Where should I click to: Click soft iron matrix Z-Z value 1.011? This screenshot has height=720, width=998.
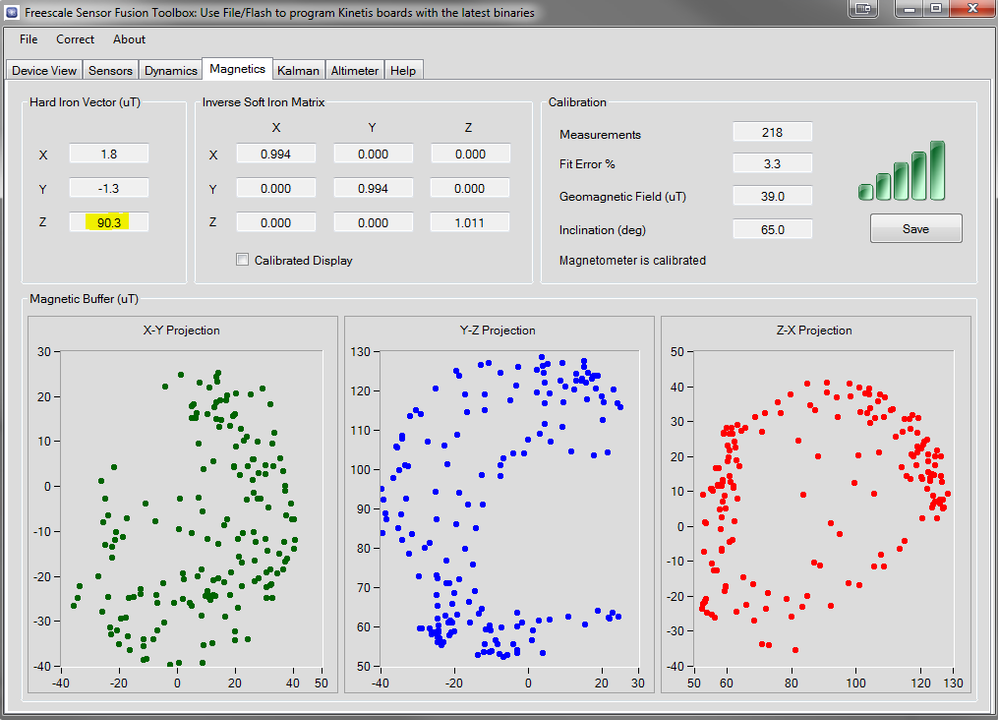[x=470, y=223]
